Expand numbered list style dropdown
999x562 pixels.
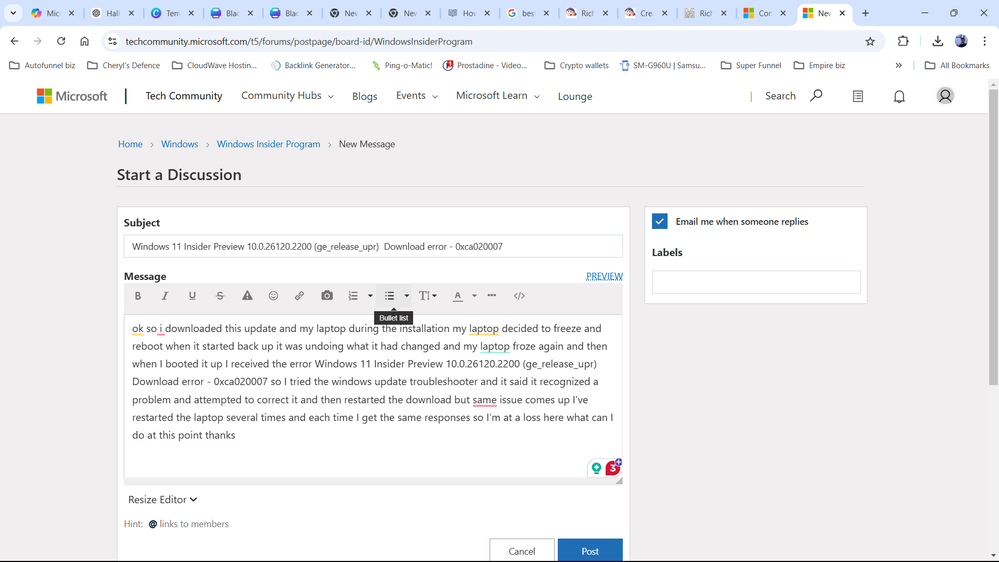click(x=370, y=296)
